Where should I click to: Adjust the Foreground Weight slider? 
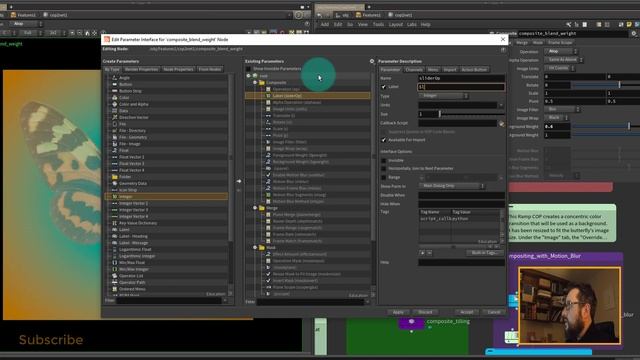[x=606, y=127]
